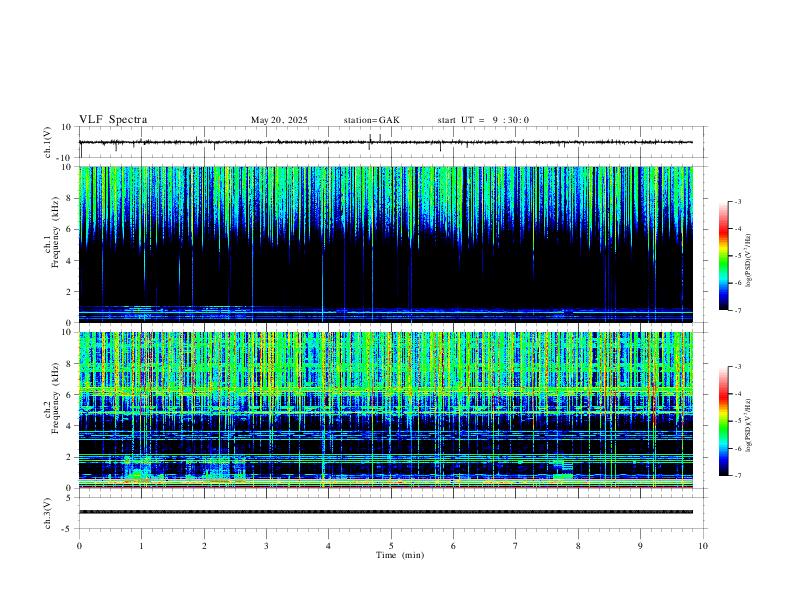792x612 pixels.
Task: Click the ch.1 voltage waveform trace
Action: (x=386, y=142)
